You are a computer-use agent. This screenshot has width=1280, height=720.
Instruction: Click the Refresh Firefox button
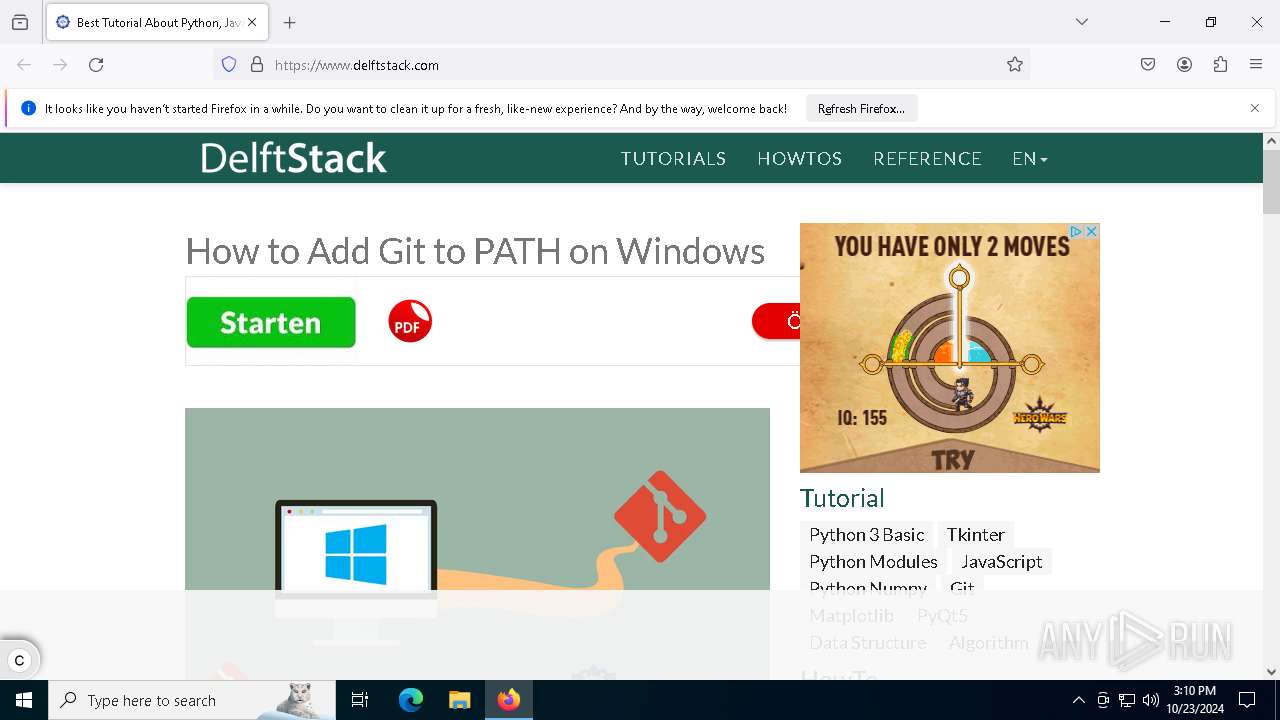click(861, 108)
